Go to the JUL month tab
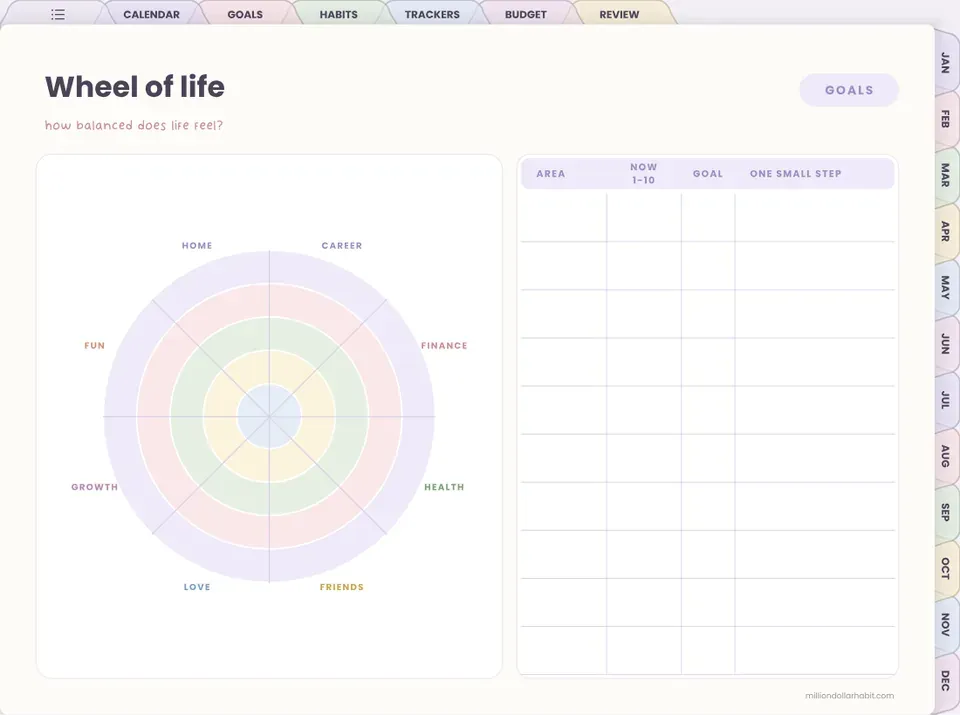 coord(946,400)
